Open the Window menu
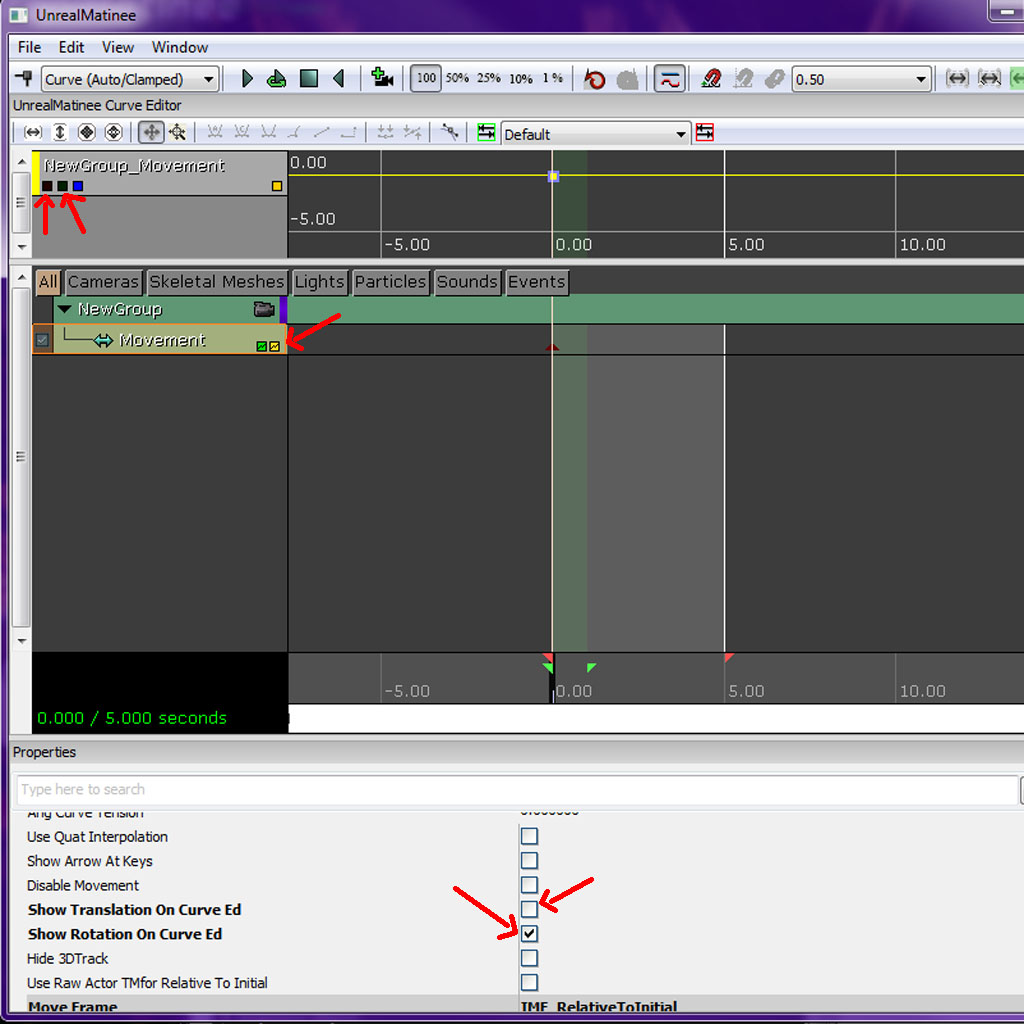Screen dimensions: 1024x1024 pos(180,48)
